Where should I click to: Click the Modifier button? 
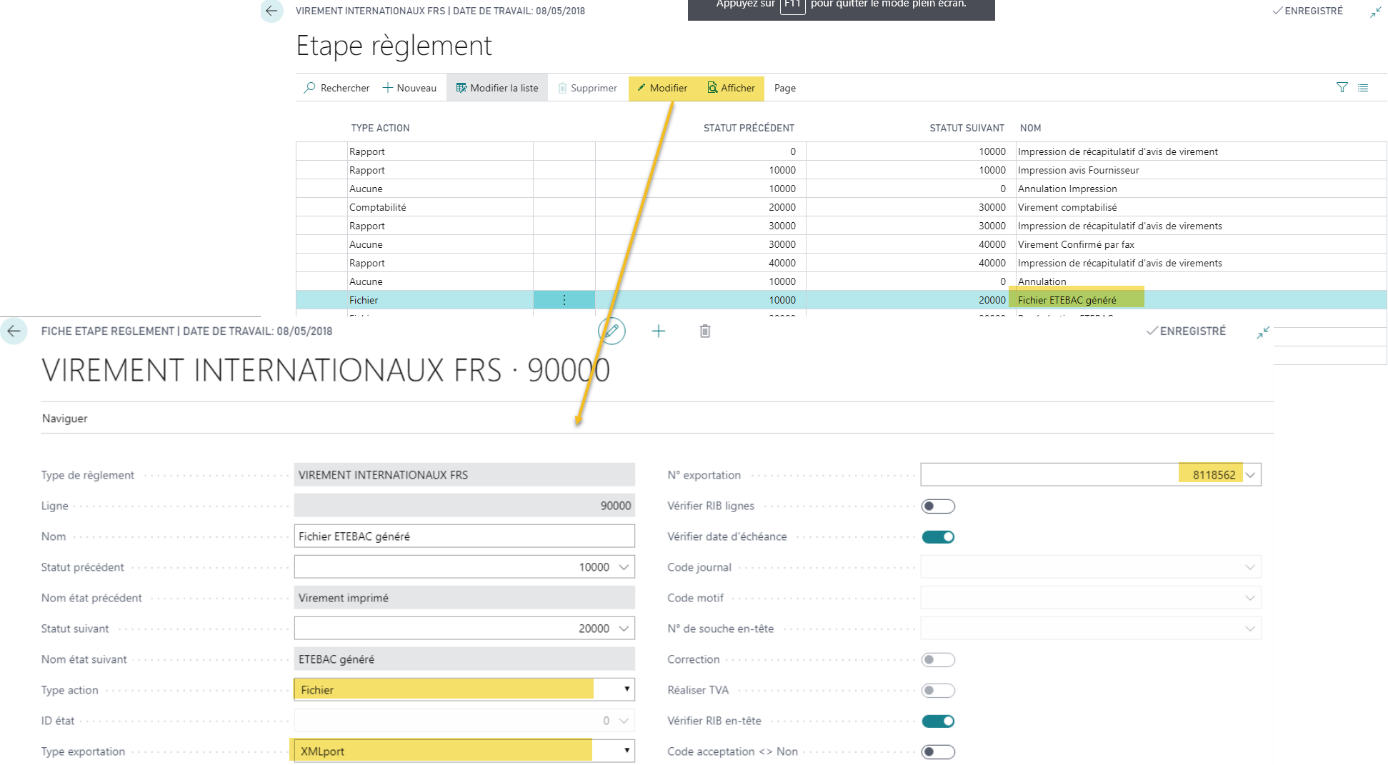click(x=662, y=88)
